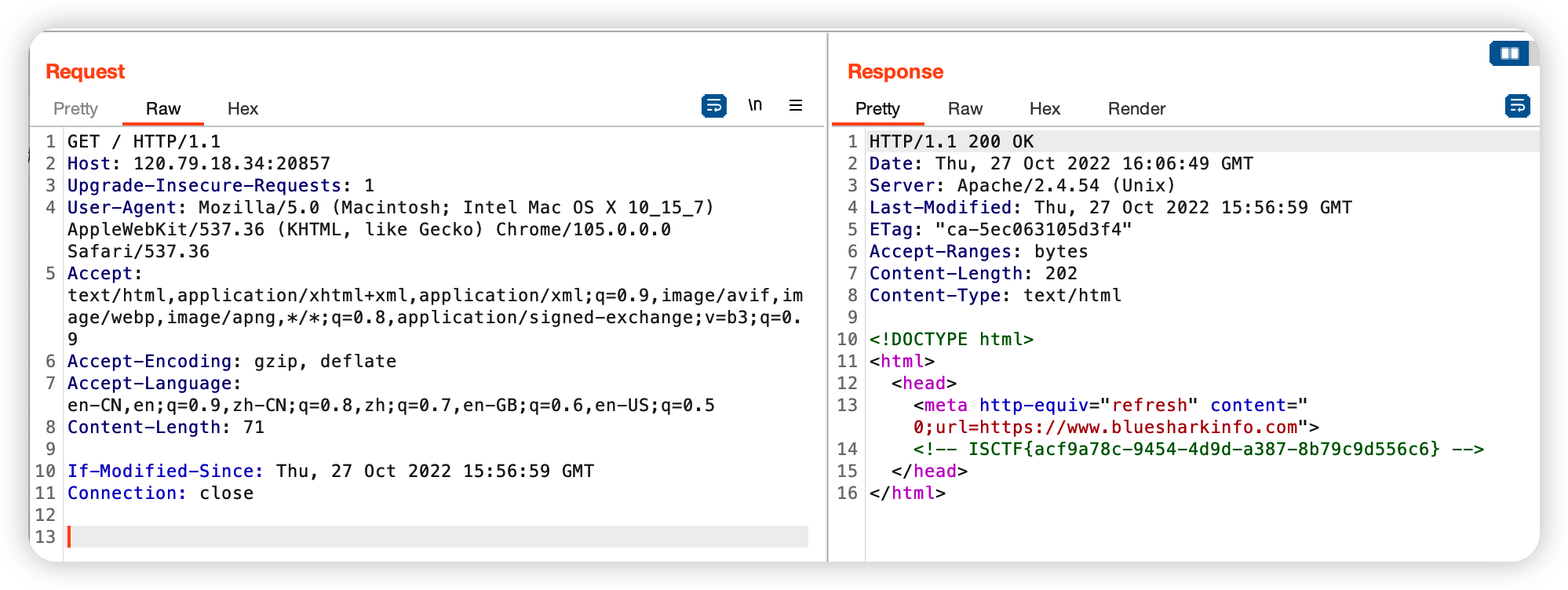Viewport: 1568px width, 590px height.
Task: Click the 'Connection: close' header line
Action: (x=160, y=493)
